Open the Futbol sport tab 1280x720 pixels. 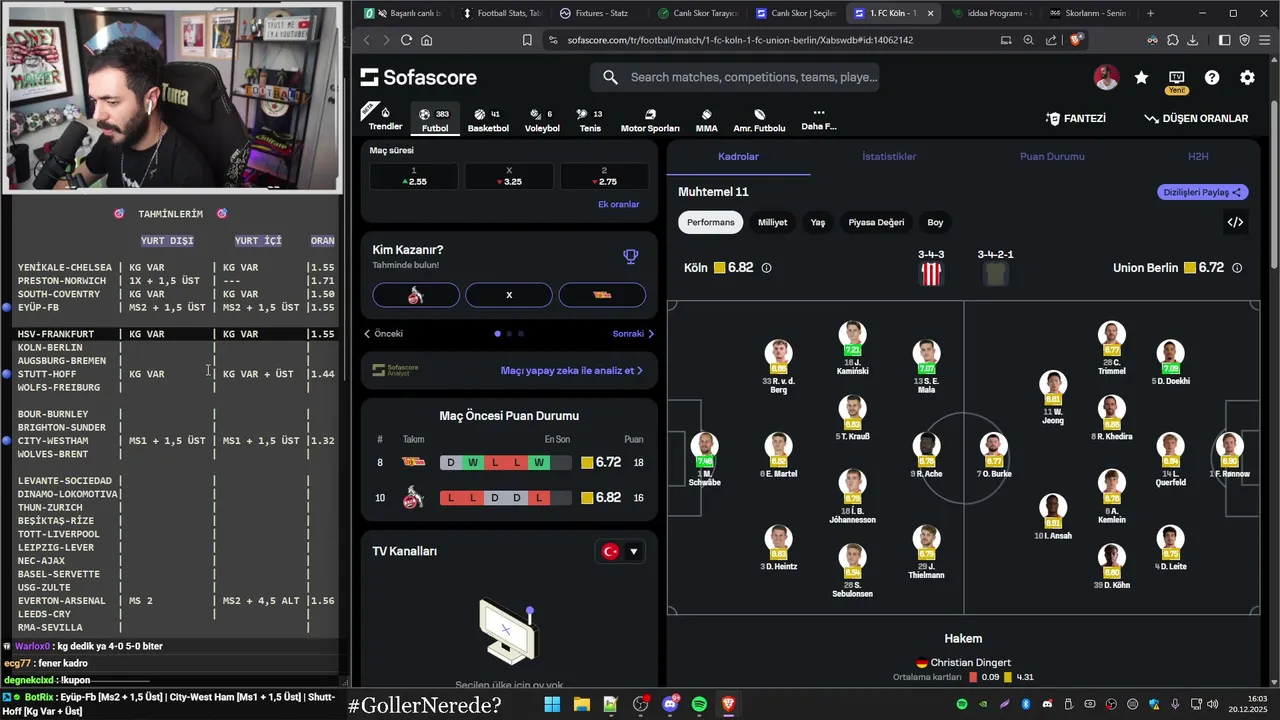tap(435, 120)
